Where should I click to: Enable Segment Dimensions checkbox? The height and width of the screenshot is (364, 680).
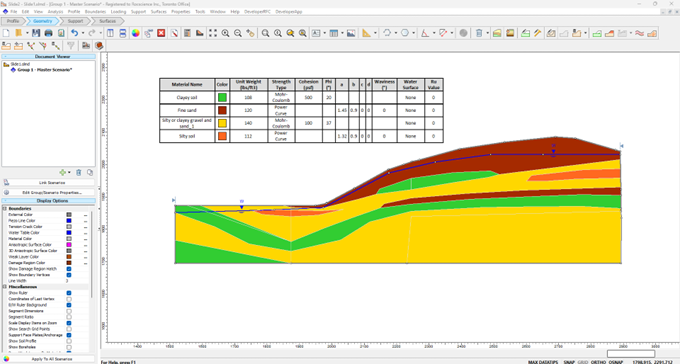(x=69, y=311)
